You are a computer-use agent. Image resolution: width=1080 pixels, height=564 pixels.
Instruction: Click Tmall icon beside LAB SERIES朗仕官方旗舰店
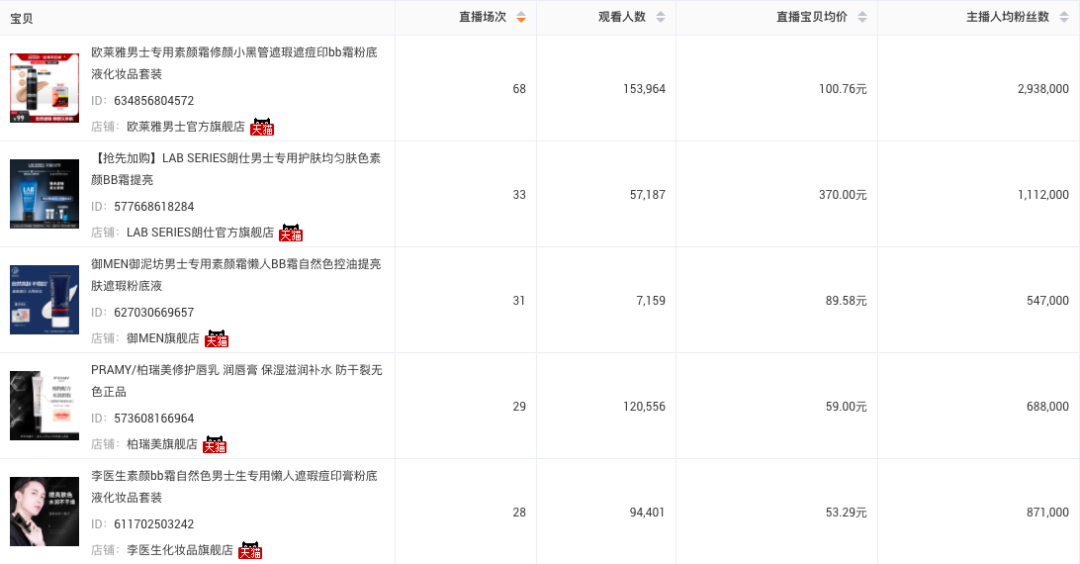pyautogui.click(x=291, y=233)
